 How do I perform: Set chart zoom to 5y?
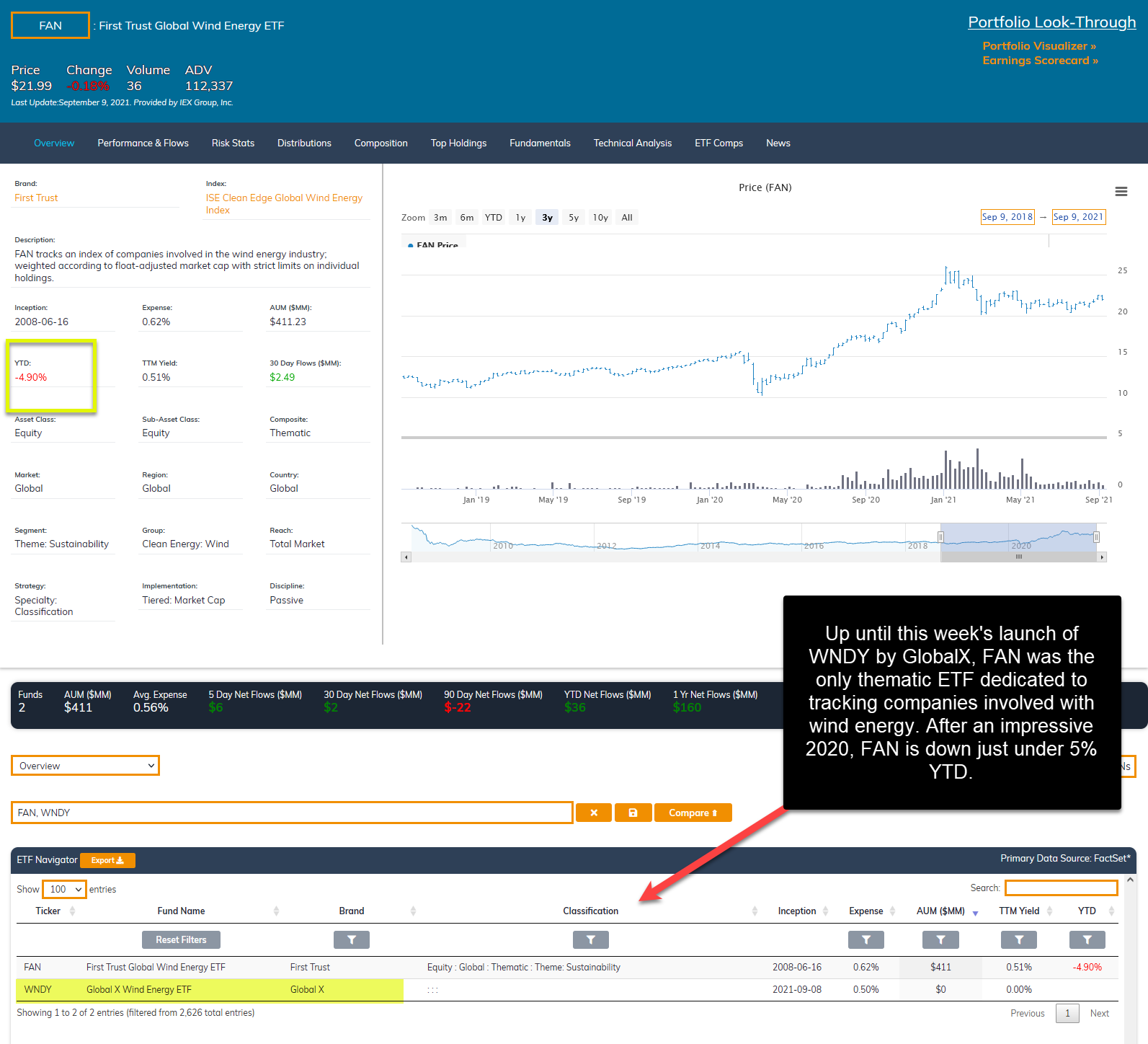pos(574,217)
